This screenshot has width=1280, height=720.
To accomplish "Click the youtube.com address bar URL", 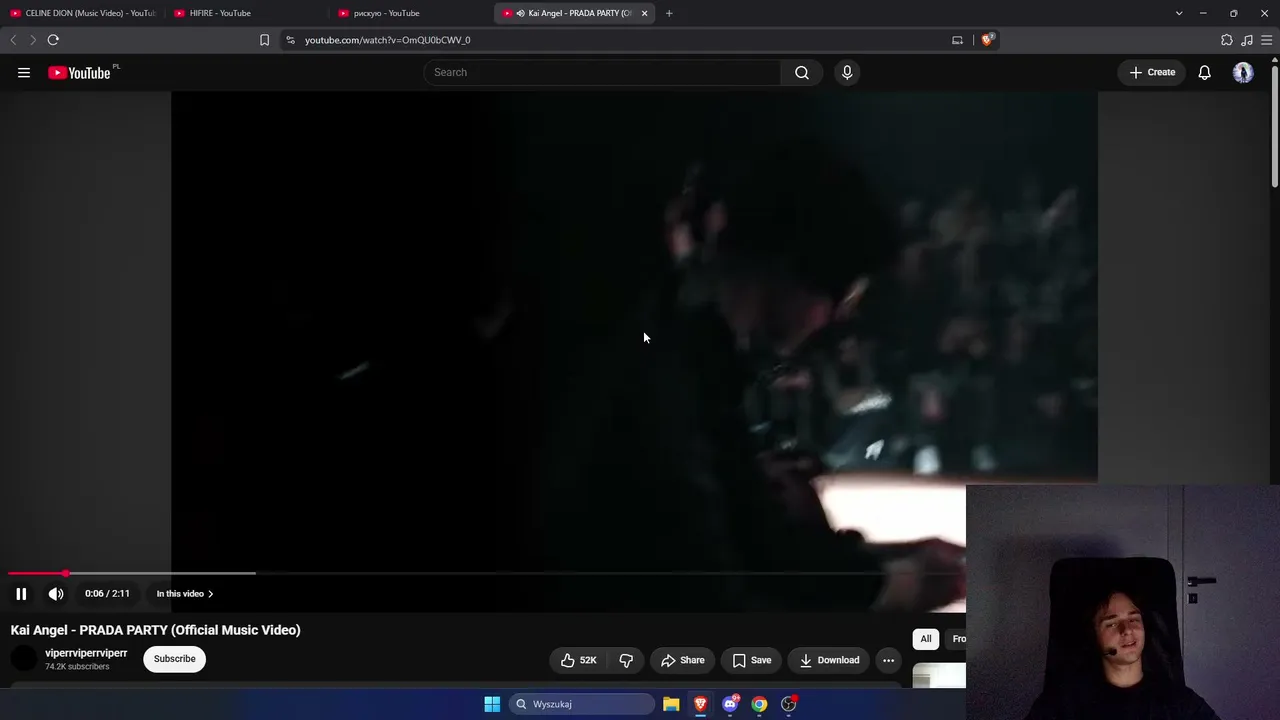I will (387, 40).
